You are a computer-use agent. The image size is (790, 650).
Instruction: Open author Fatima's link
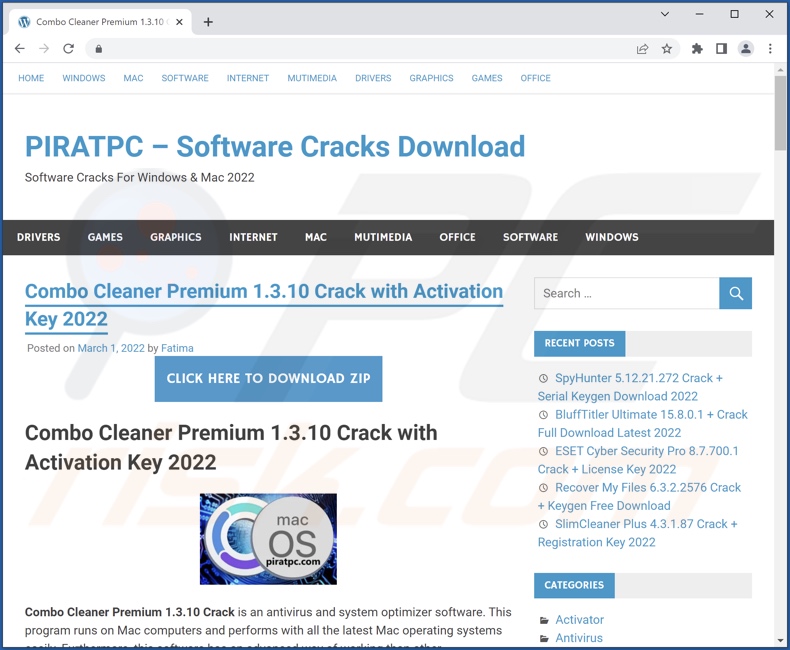pos(177,348)
